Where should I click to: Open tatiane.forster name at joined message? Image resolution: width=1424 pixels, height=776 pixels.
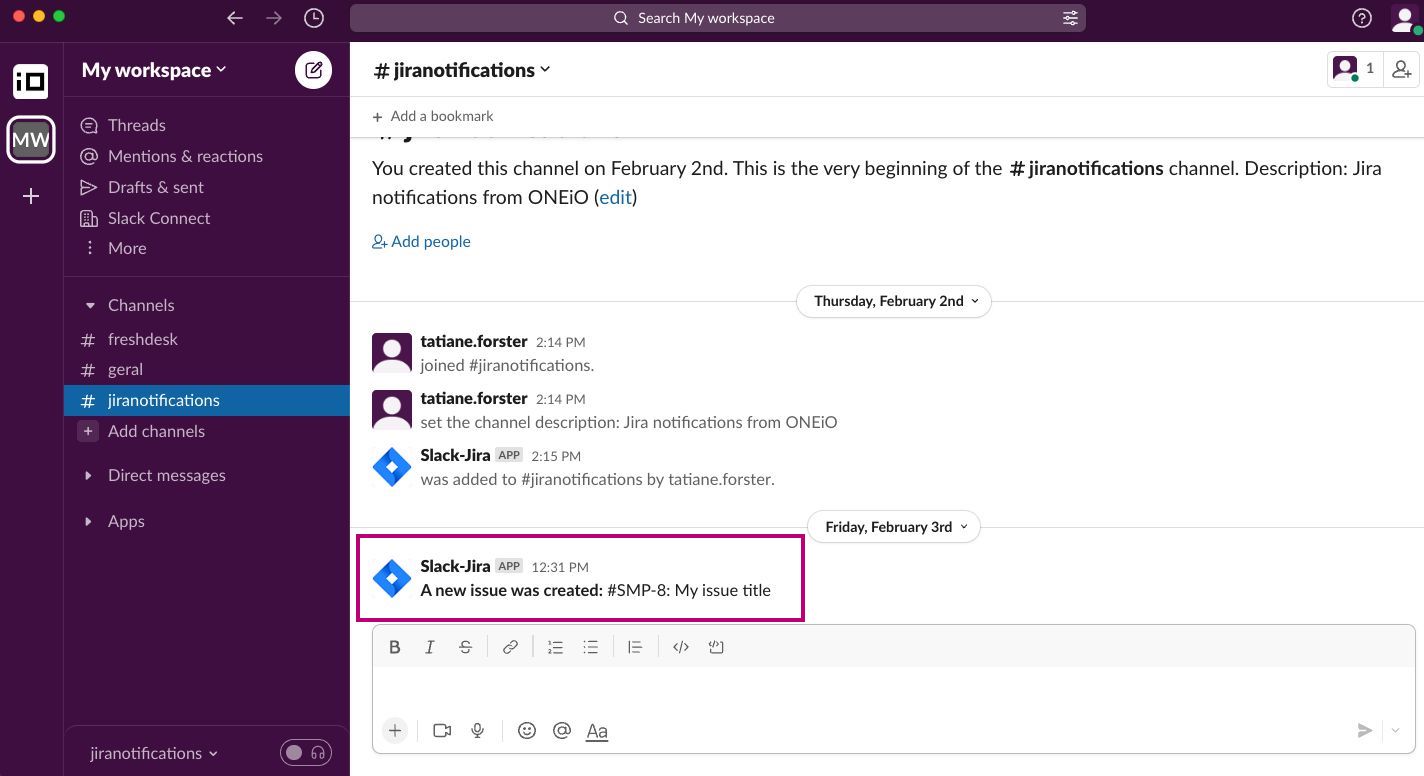pyautogui.click(x=474, y=341)
